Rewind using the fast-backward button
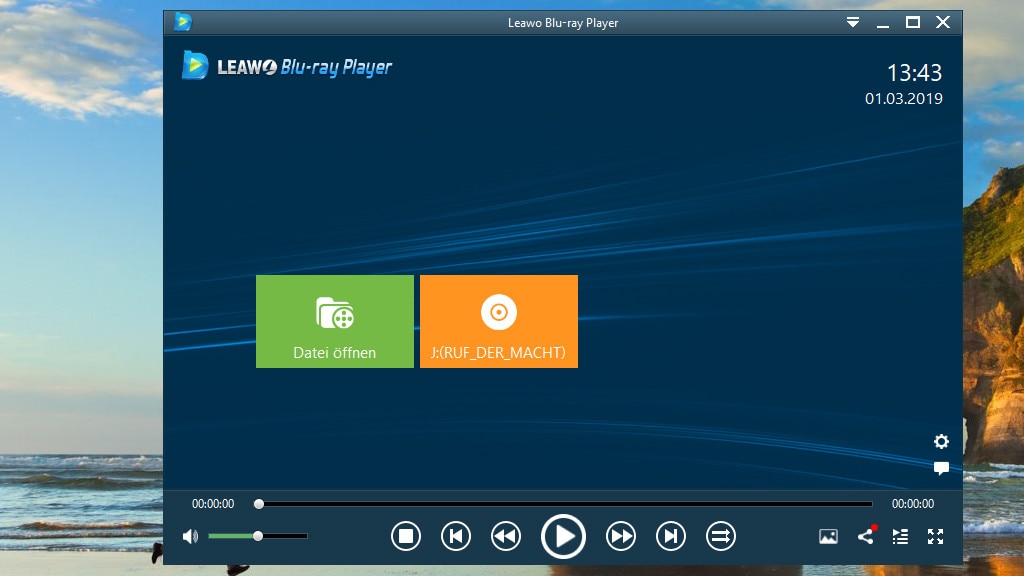This screenshot has height=576, width=1024. [506, 536]
